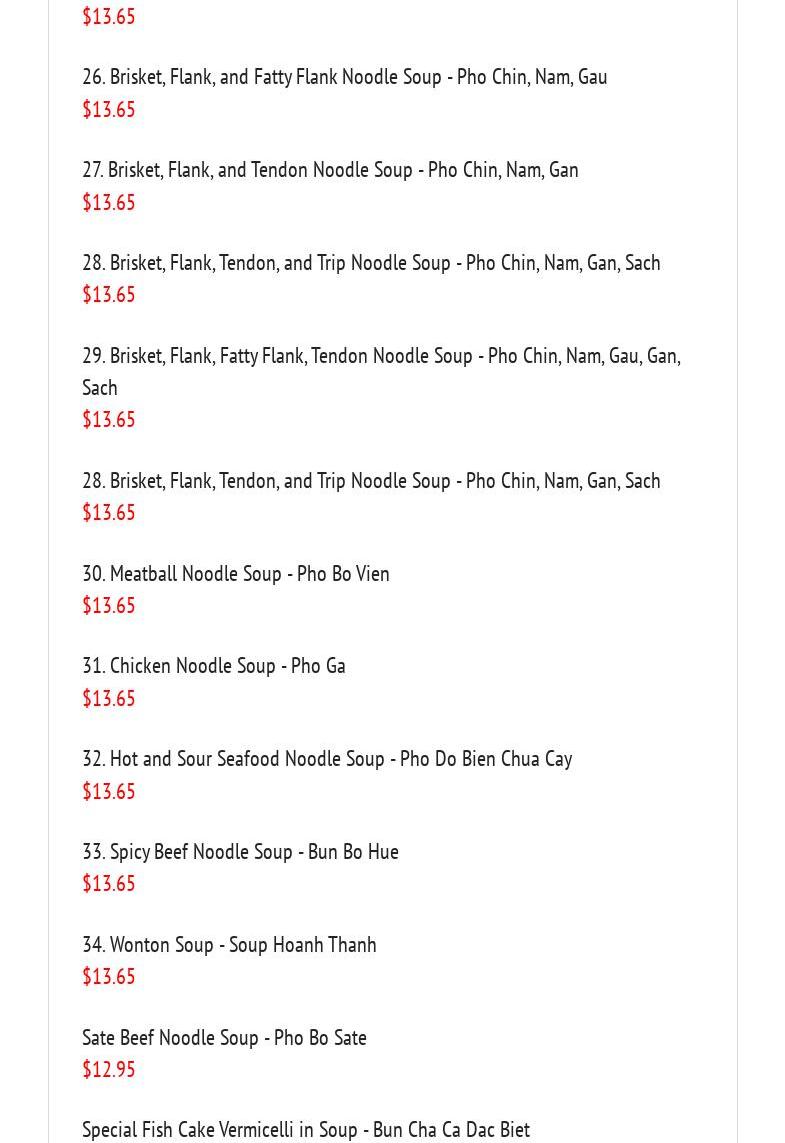Select 34. Wonton Soup - Soup Hoanh Thanh
The height and width of the screenshot is (1143, 785).
[230, 945]
